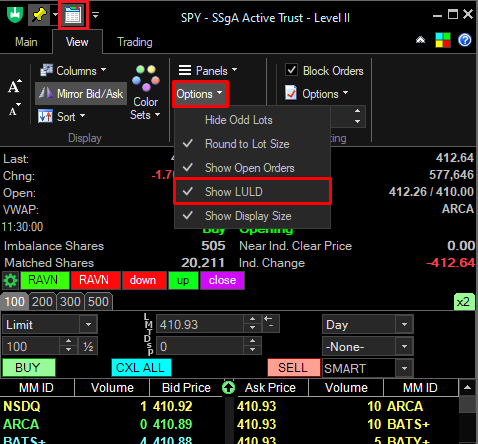Click the red RAVN button

point(96,280)
